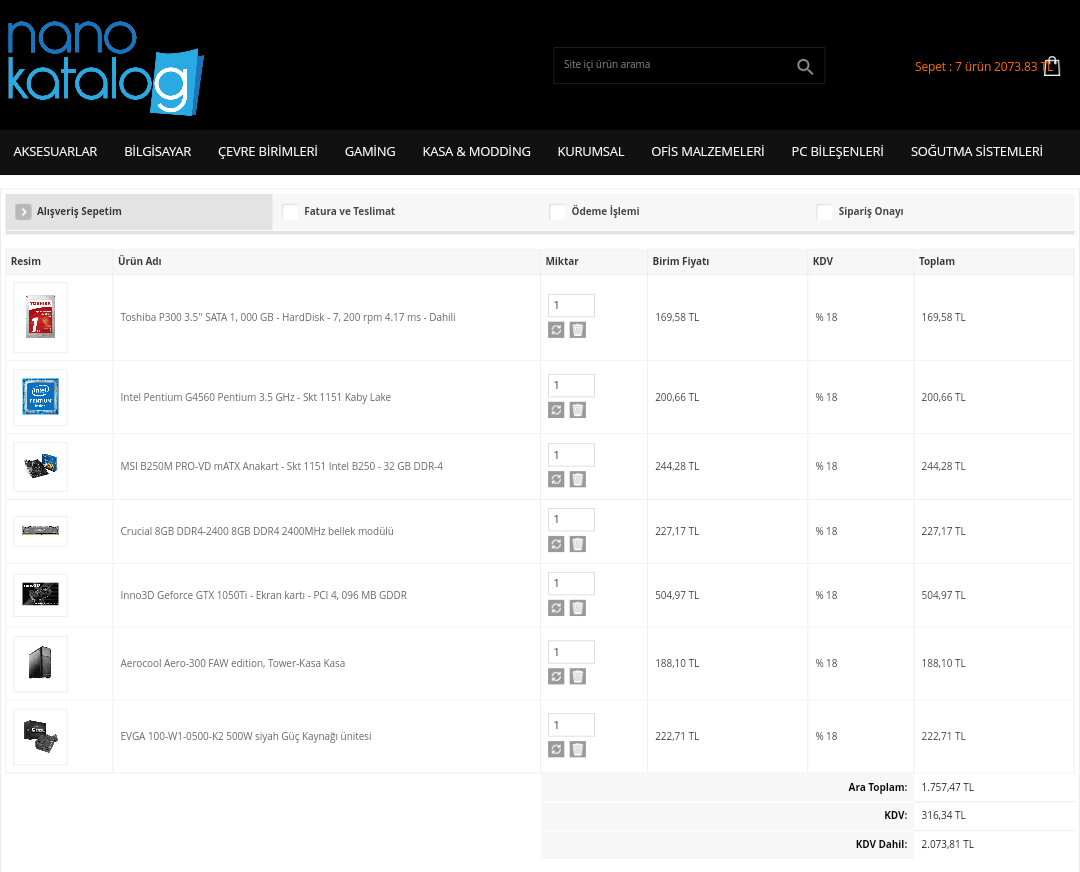Image resolution: width=1080 pixels, height=872 pixels.
Task: Click quantity field for Intel Pentium G4560
Action: 571,385
